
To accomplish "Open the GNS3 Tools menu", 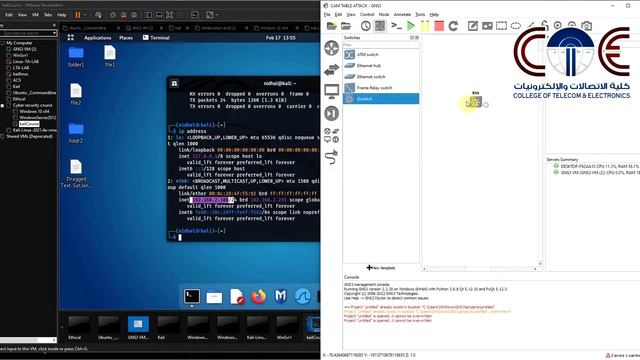I will (420, 14).
